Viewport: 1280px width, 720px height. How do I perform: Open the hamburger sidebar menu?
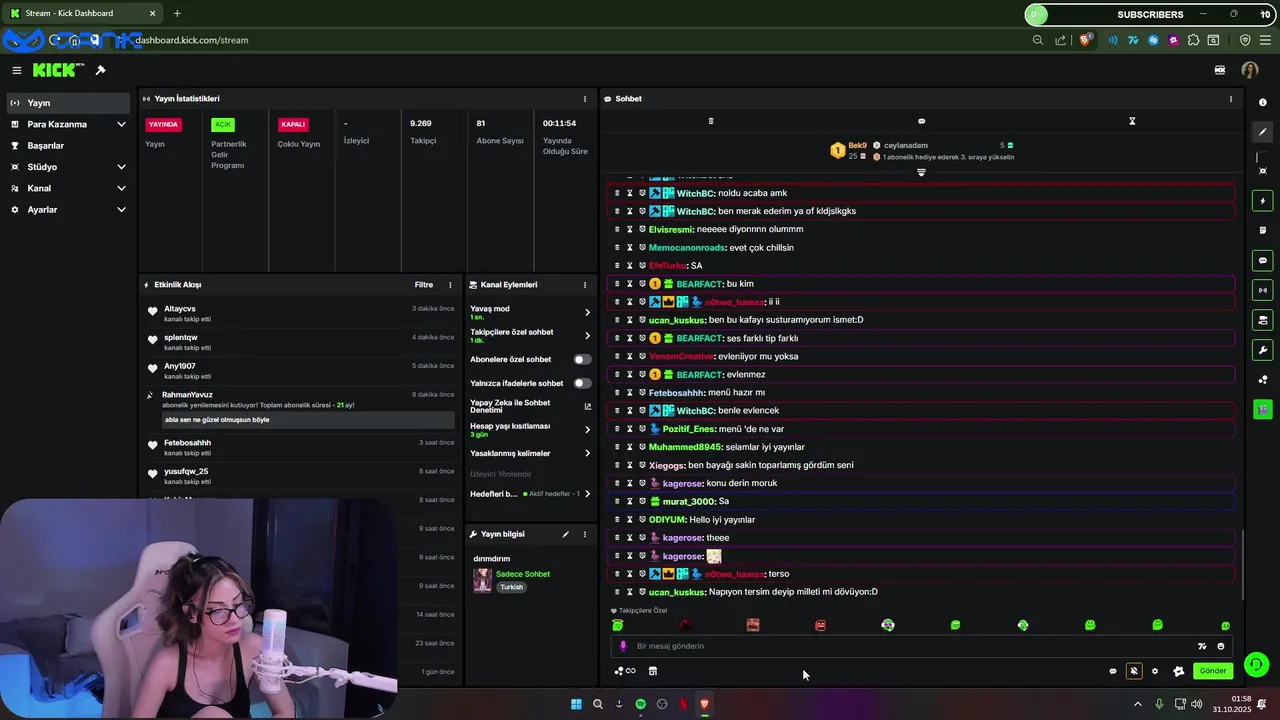pyautogui.click(x=17, y=70)
